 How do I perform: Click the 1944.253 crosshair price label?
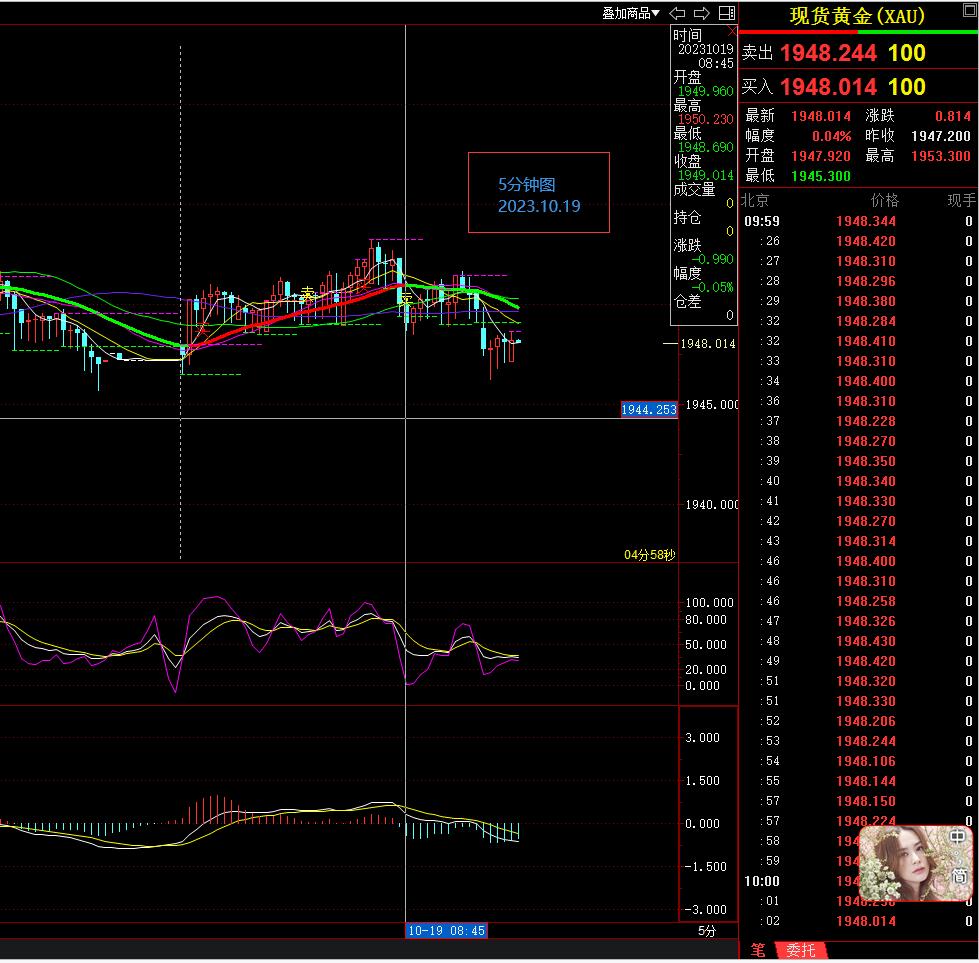648,409
